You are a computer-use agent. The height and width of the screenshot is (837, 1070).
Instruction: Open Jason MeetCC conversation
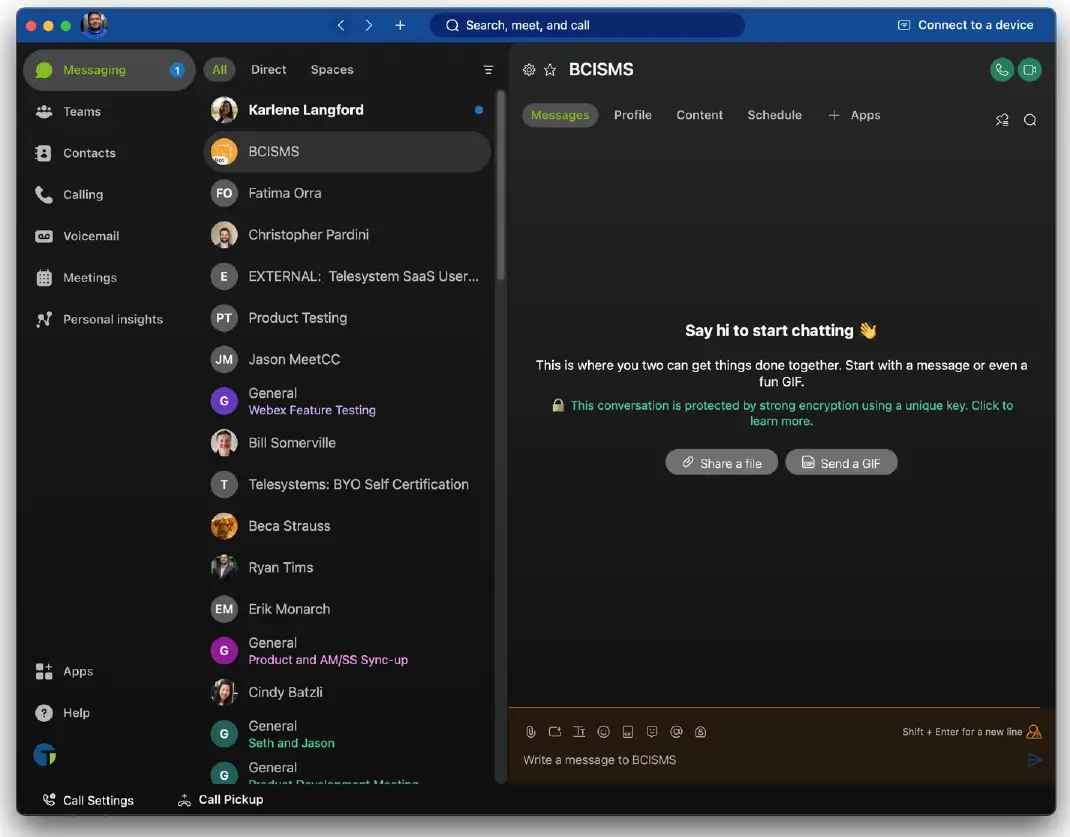click(x=347, y=359)
